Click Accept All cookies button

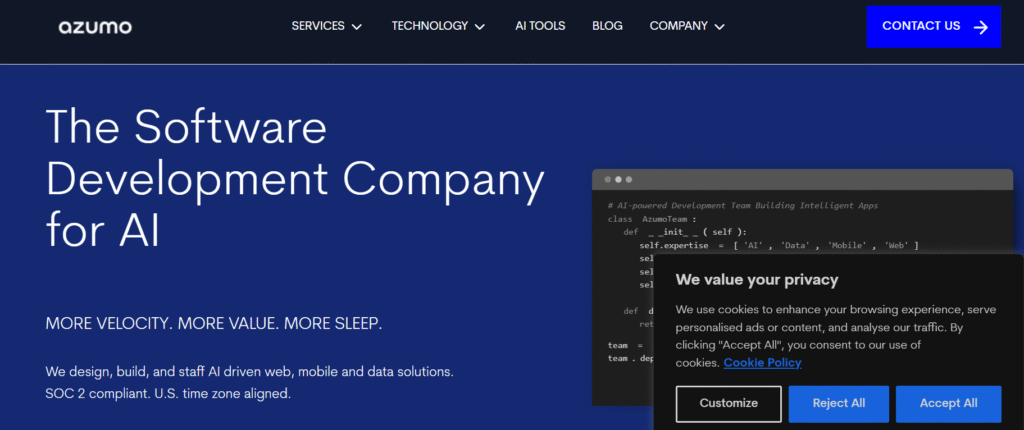(948, 403)
